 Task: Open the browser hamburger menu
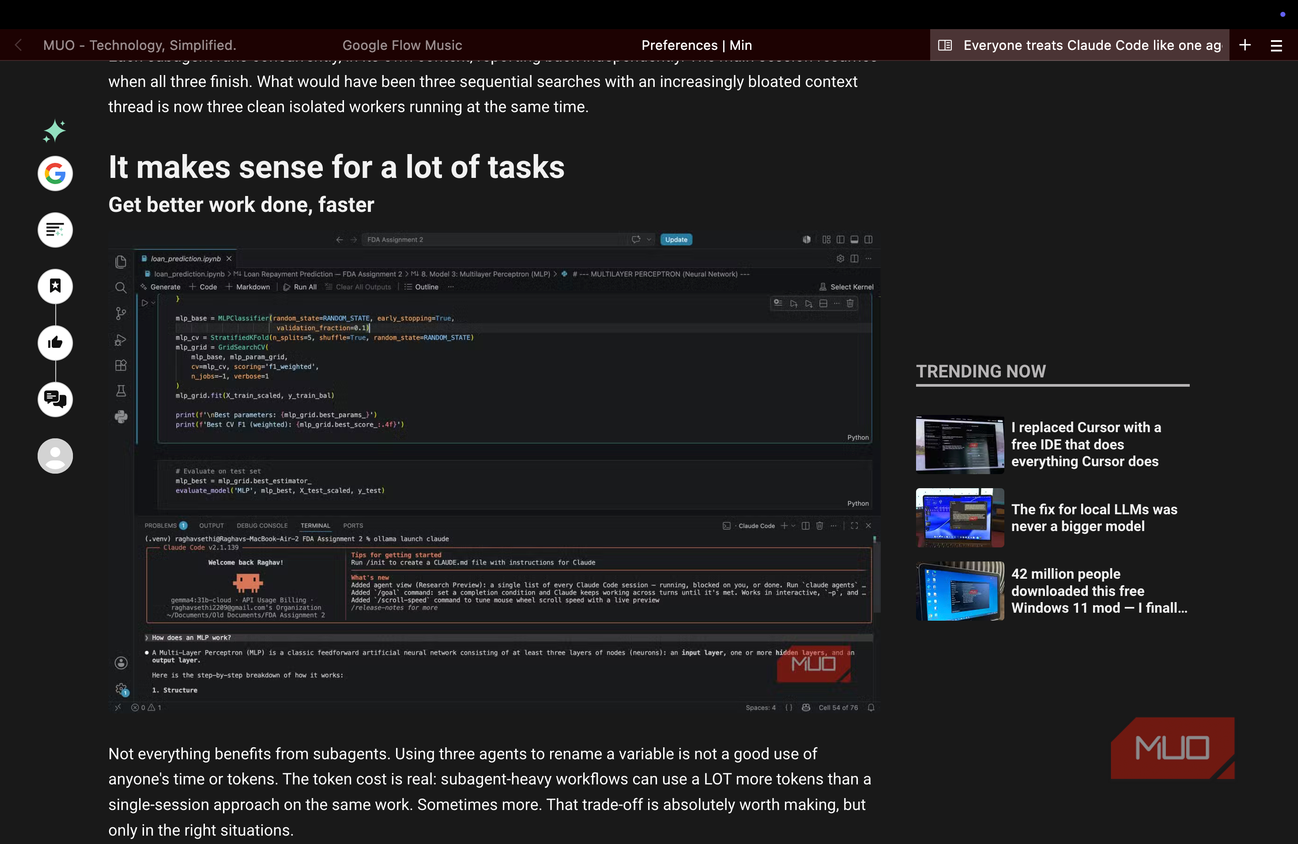pos(1276,45)
